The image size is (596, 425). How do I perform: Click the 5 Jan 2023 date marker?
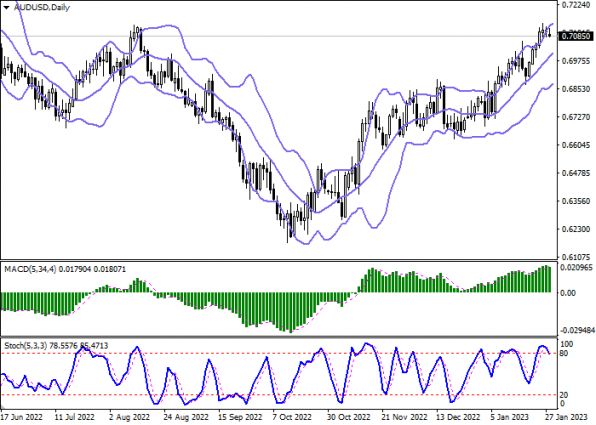click(509, 417)
